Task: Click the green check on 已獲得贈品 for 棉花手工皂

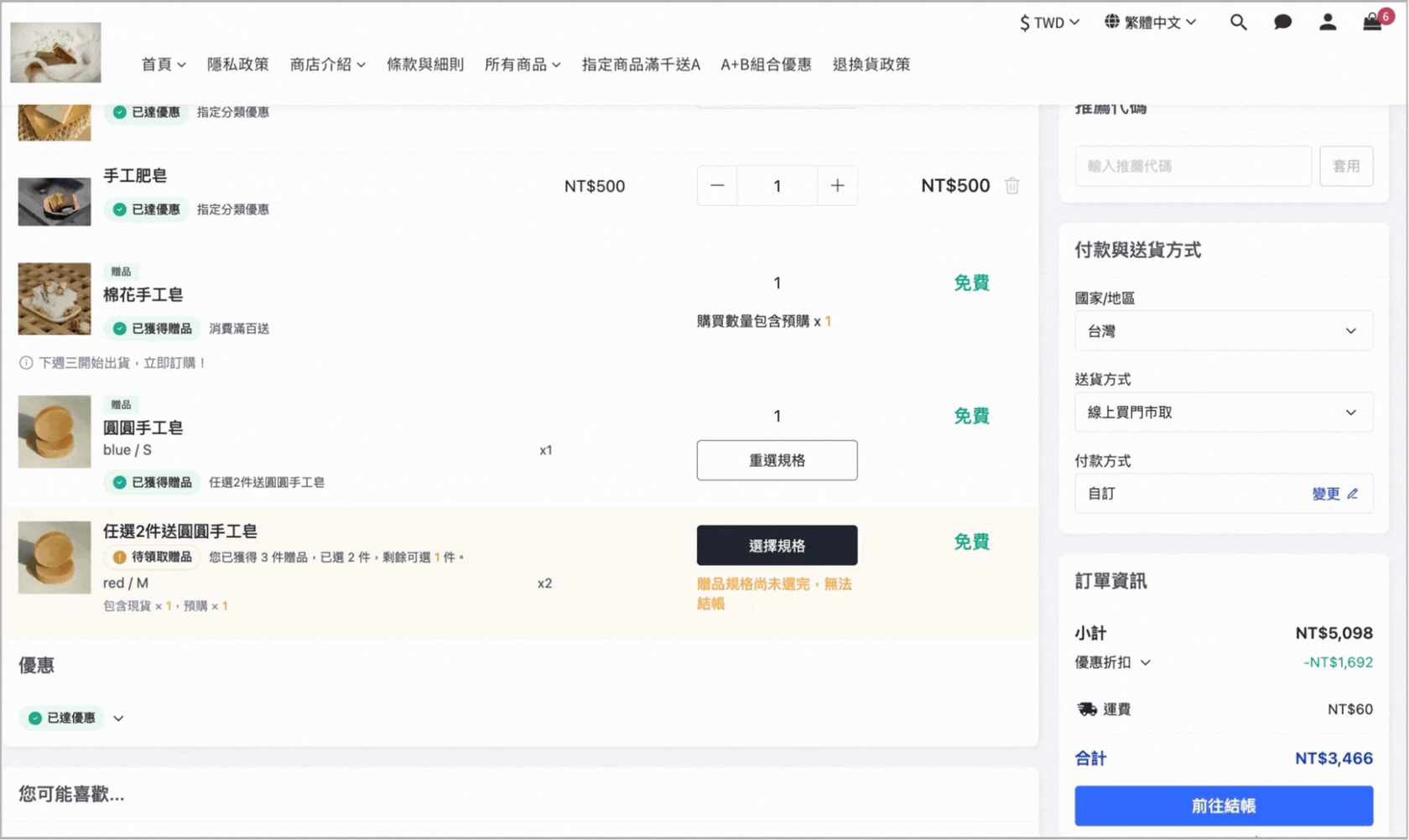Action: 120,329
